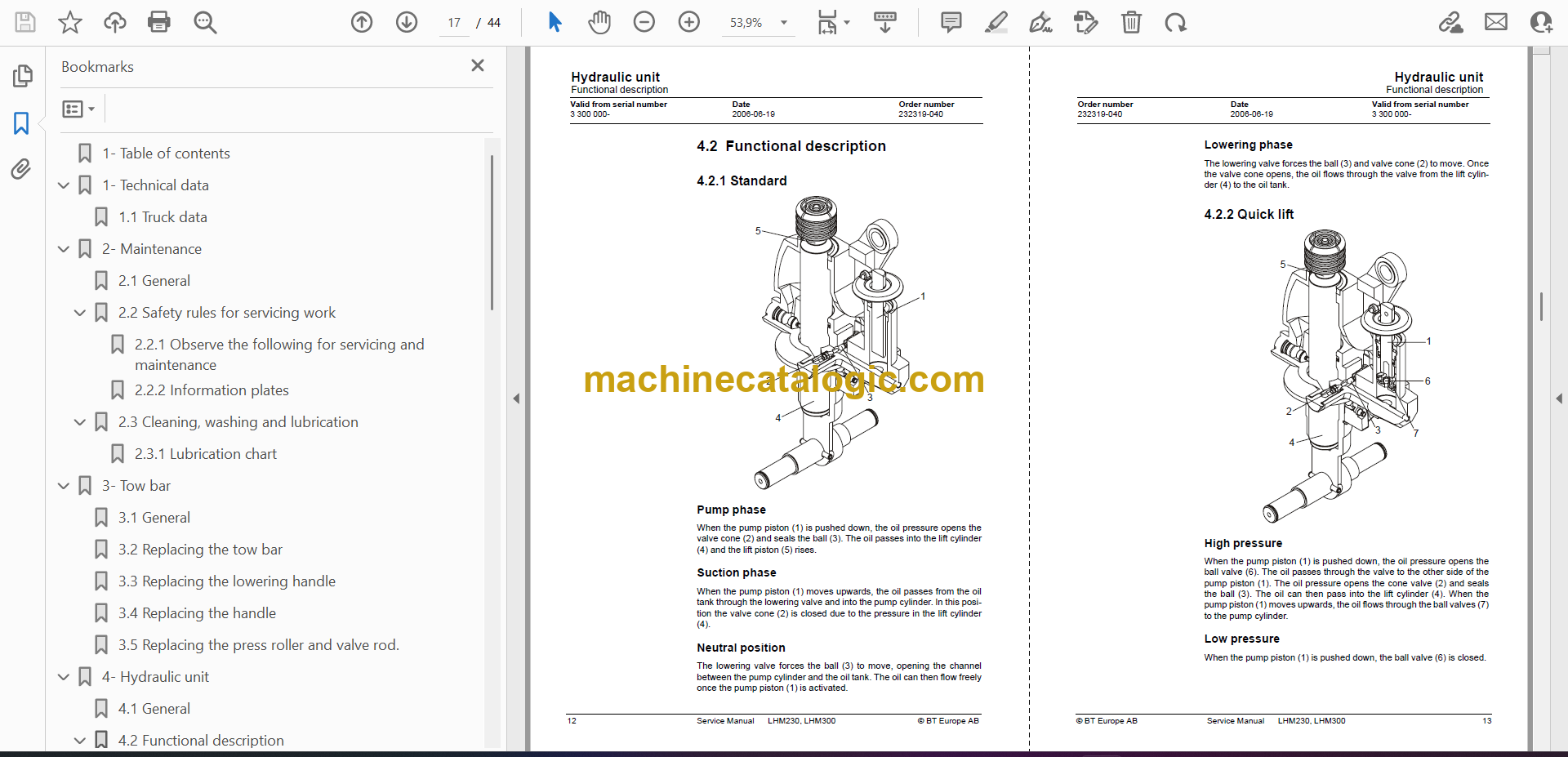Image resolution: width=1568 pixels, height=757 pixels.
Task: Open bookmark 3.1 General
Action: [x=154, y=518]
